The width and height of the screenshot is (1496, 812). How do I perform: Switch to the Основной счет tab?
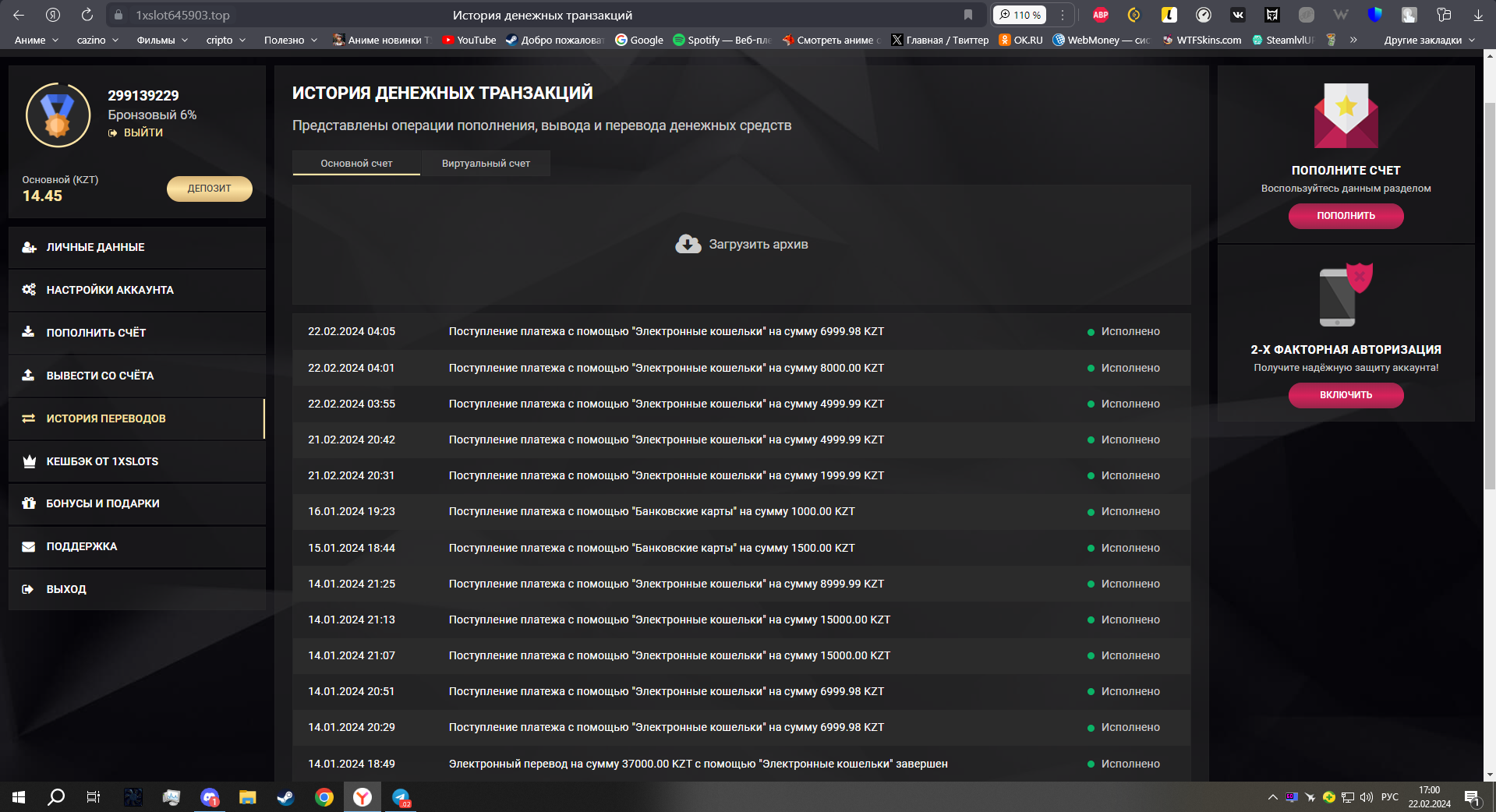pyautogui.click(x=356, y=163)
